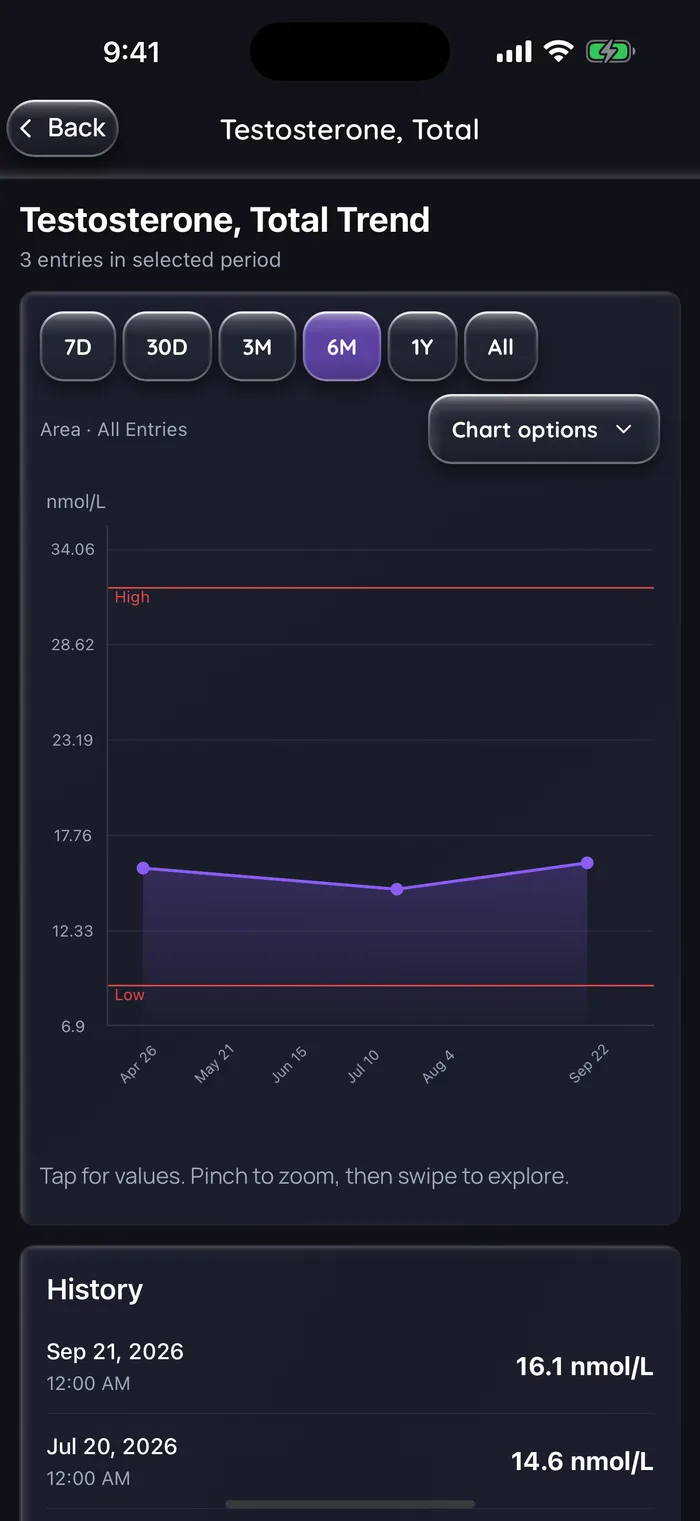
Task: Tap the Jul 10 x-axis label
Action: (363, 1067)
